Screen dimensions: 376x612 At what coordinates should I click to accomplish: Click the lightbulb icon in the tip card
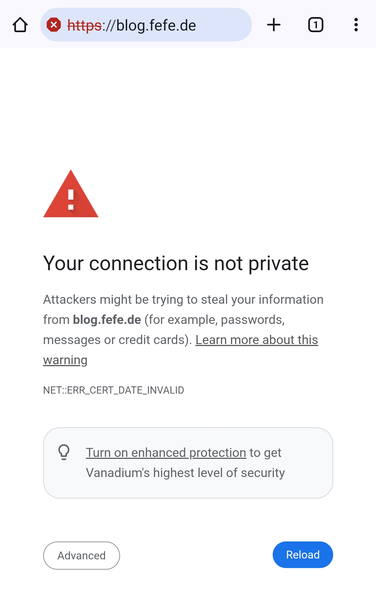pyautogui.click(x=64, y=452)
